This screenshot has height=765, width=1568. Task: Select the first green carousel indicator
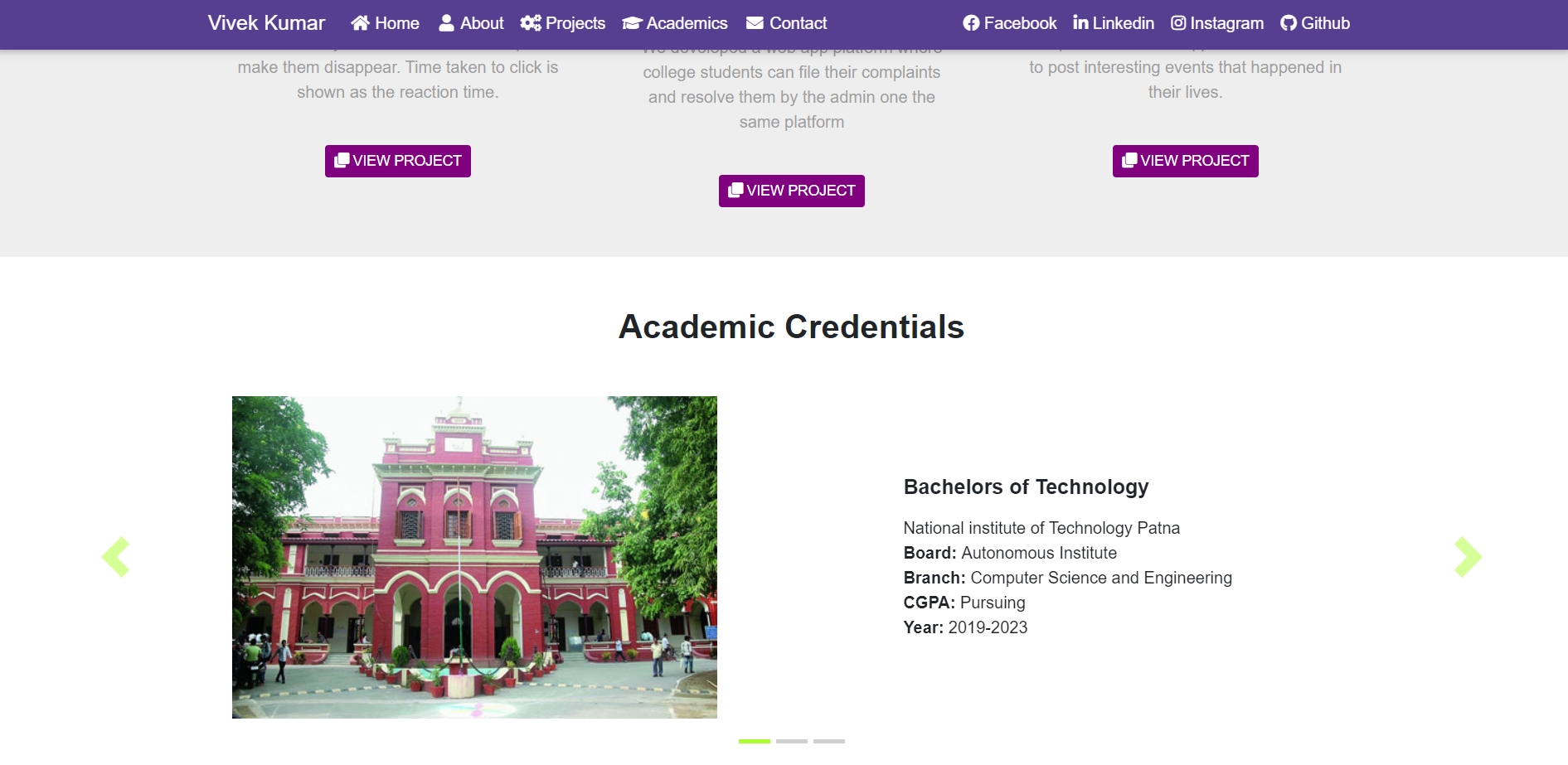(x=755, y=741)
